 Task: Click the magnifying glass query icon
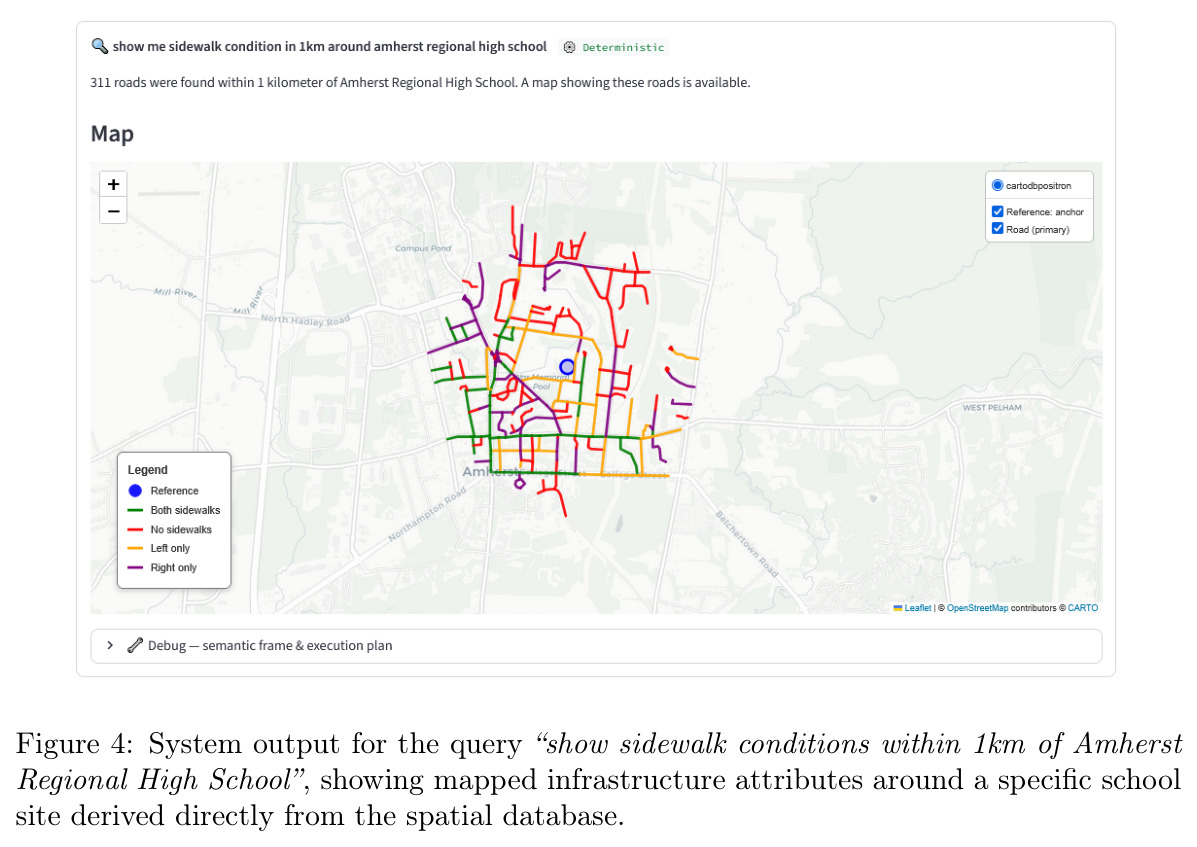pos(99,46)
